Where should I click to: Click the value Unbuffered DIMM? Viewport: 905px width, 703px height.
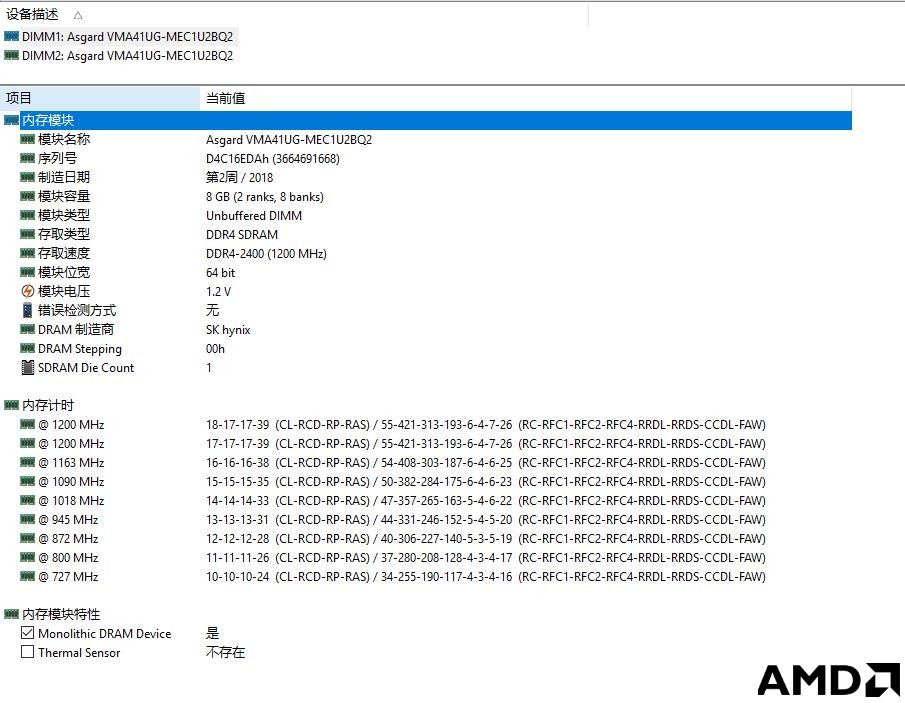[x=254, y=215]
